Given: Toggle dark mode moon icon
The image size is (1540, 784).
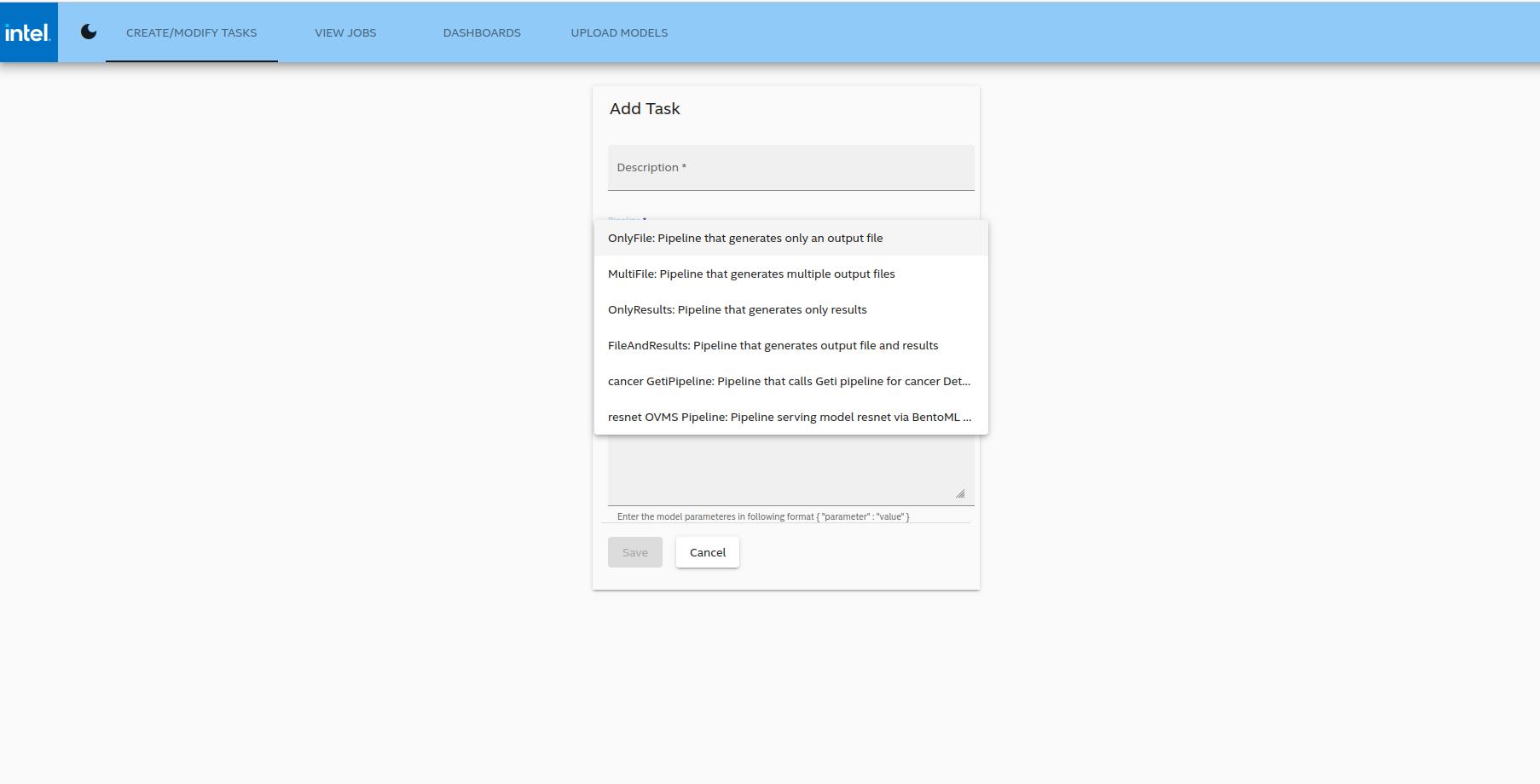Looking at the screenshot, I should 89,32.
